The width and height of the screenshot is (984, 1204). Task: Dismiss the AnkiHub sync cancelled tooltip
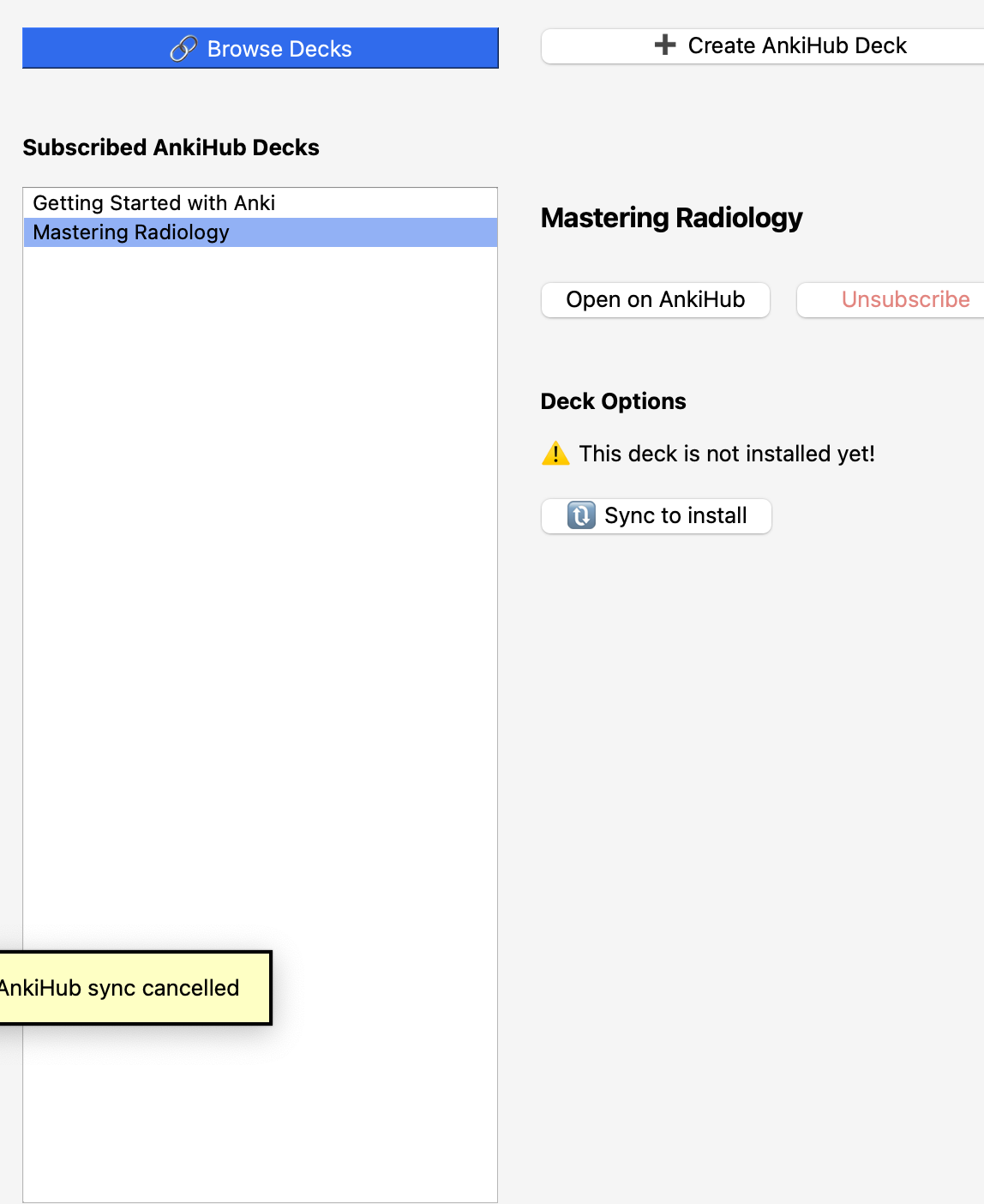pos(120,988)
